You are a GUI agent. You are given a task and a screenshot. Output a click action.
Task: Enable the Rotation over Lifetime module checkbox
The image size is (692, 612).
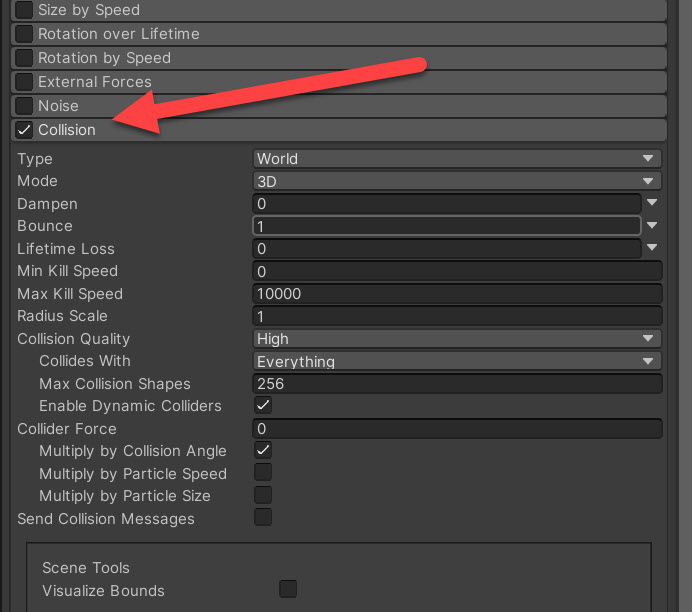pos(24,34)
